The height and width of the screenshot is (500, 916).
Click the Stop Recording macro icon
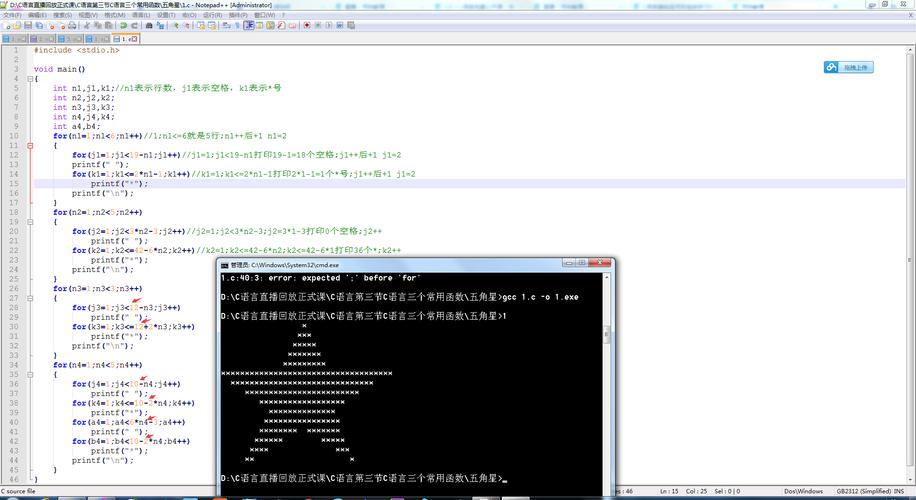318,26
